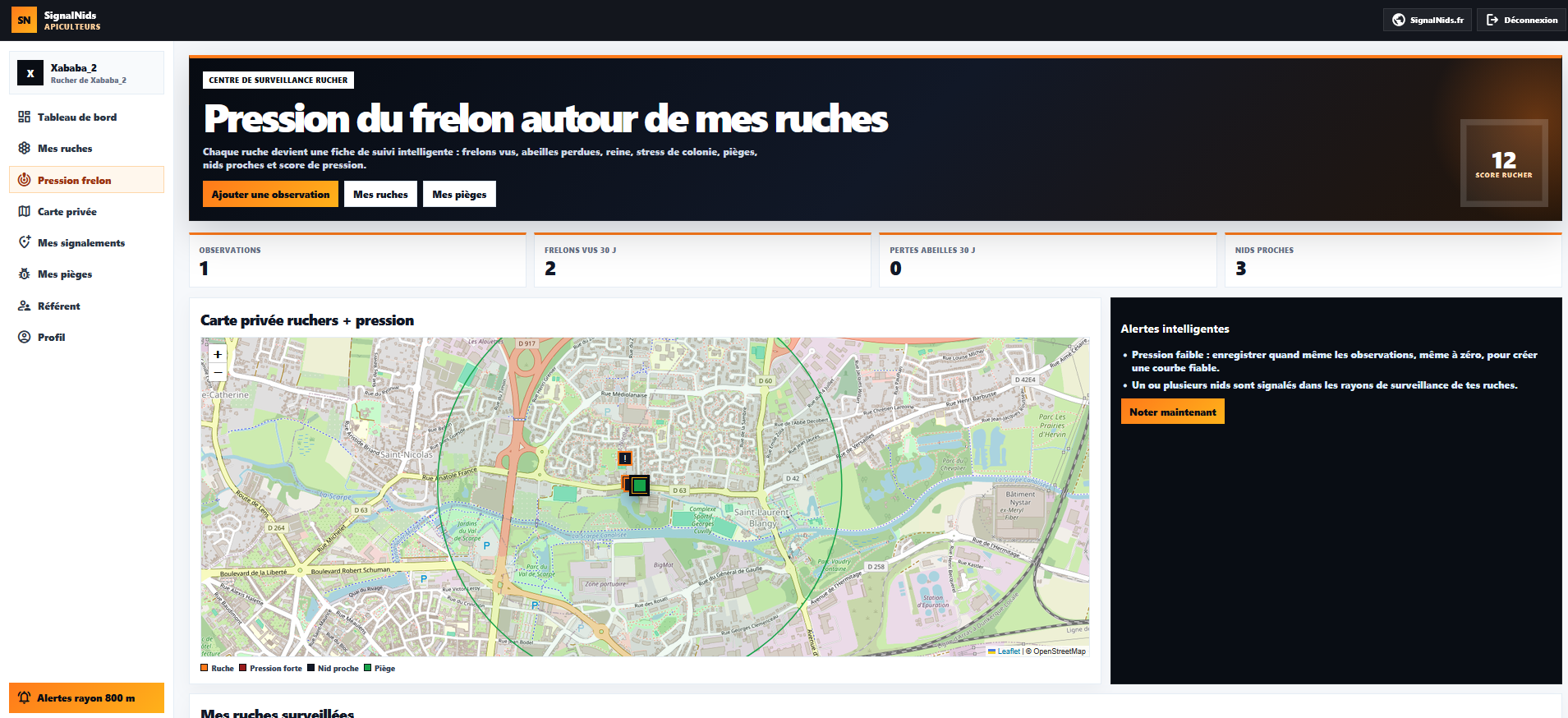Viewport: 1568px width, 718px height.
Task: Click 'Rucher de Xababa_2' subtitle
Action: [89, 81]
